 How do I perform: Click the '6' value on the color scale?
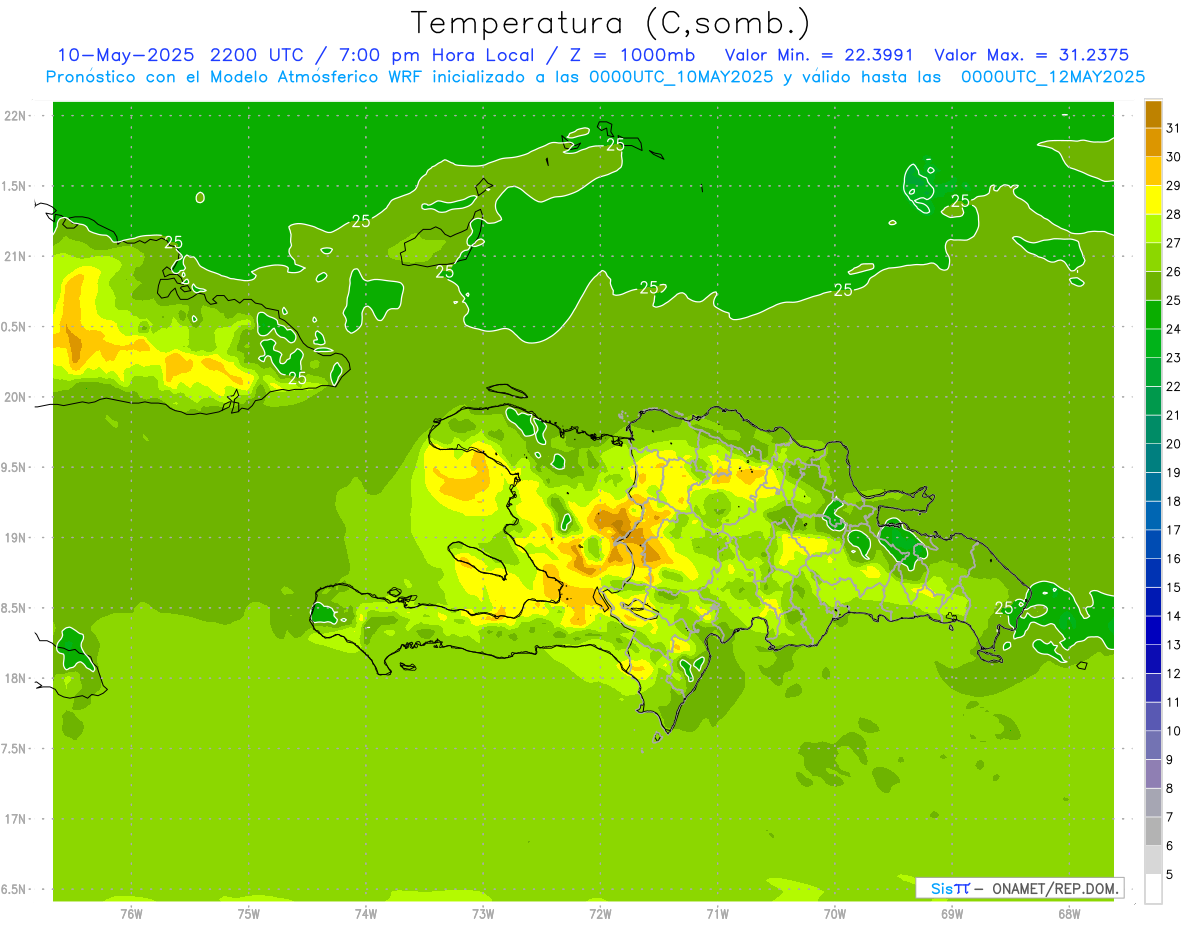(1170, 846)
